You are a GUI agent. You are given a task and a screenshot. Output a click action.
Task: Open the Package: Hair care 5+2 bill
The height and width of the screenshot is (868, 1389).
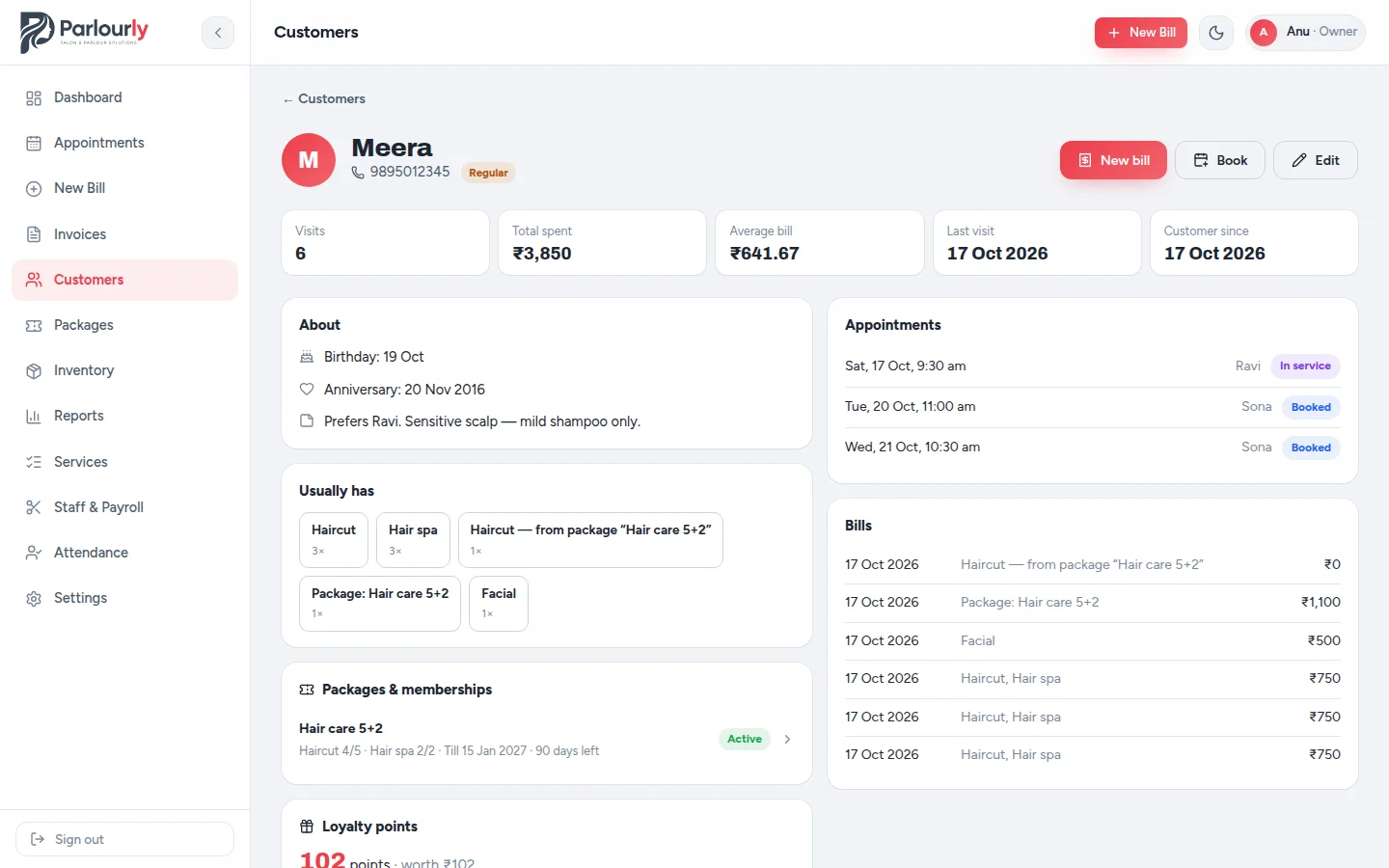click(x=1093, y=602)
